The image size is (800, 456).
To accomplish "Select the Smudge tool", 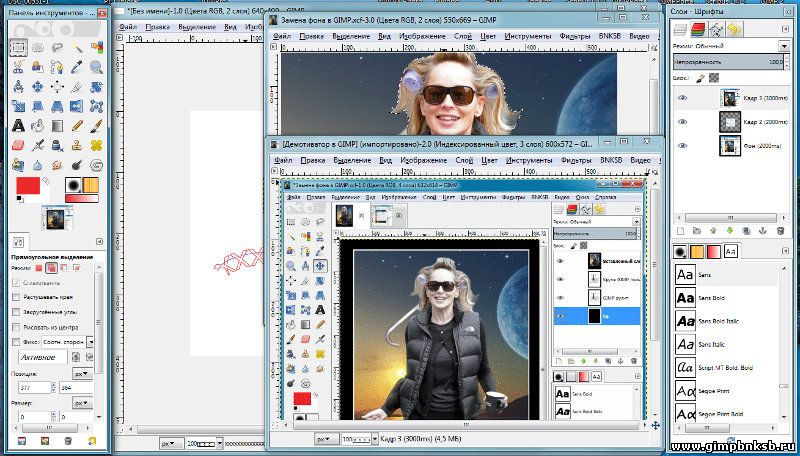I will coord(57,165).
